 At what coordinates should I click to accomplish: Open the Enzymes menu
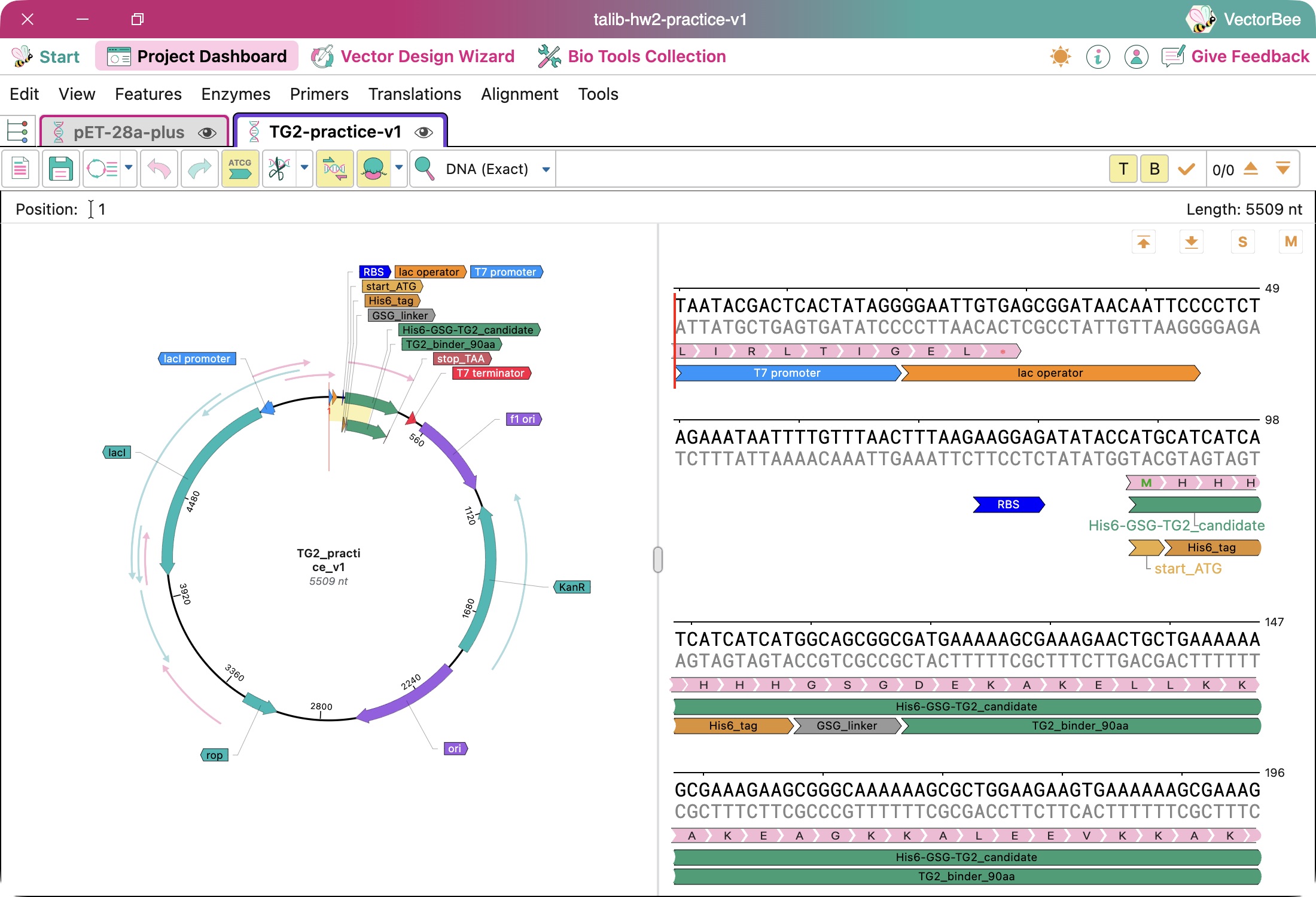[236, 94]
